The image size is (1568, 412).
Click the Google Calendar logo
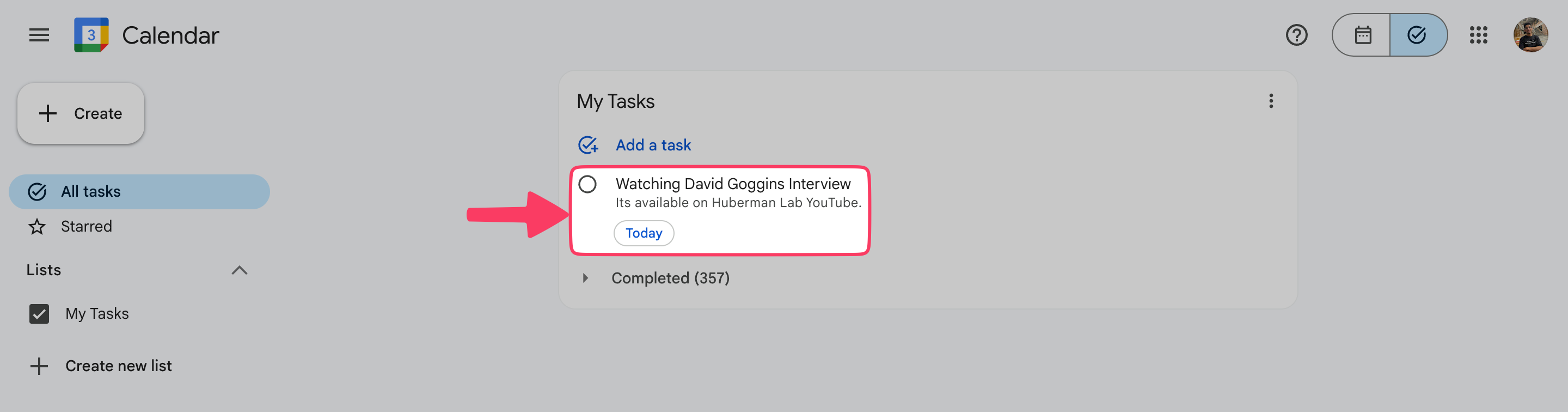[x=91, y=35]
